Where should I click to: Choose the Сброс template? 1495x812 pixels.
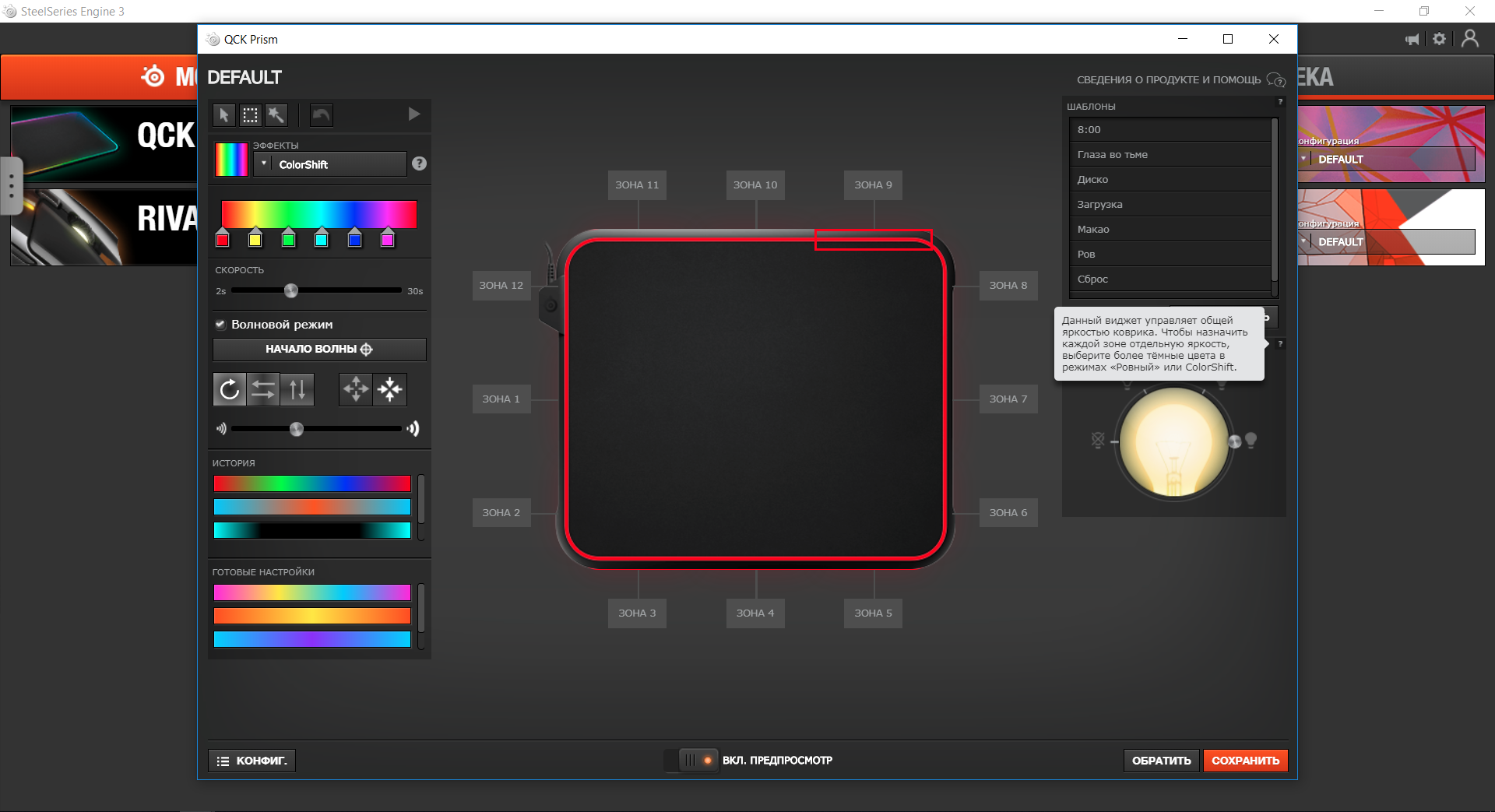(x=1170, y=279)
